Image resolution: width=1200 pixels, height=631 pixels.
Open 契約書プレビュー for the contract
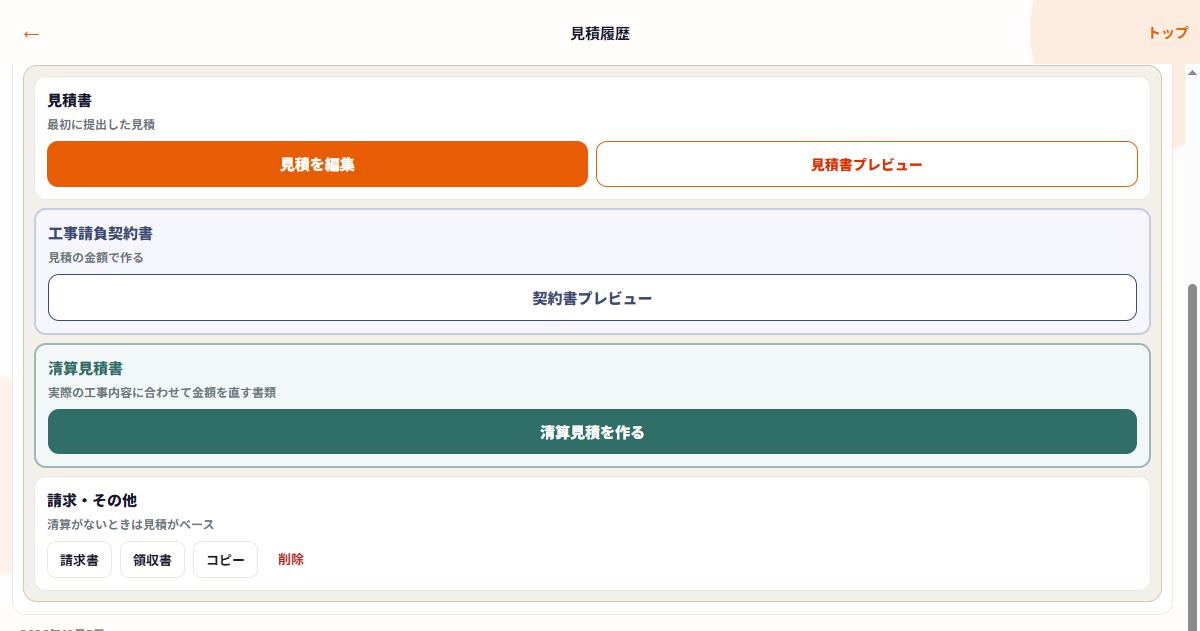pyautogui.click(x=592, y=298)
